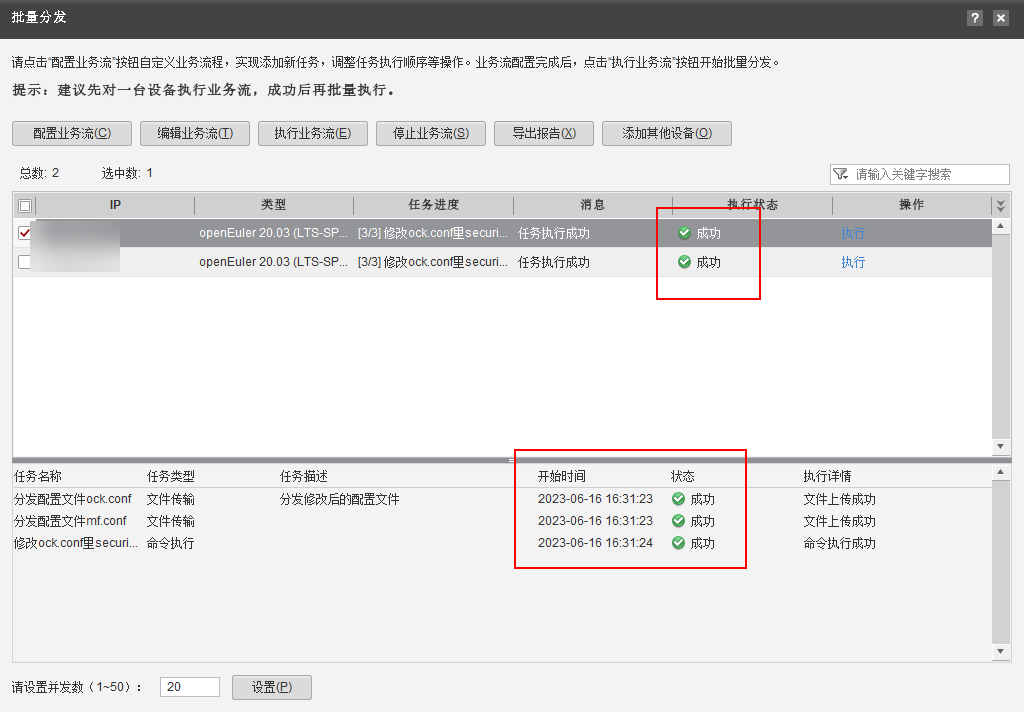
Task: Click task detail scrollbar up arrow
Action: (1000, 472)
